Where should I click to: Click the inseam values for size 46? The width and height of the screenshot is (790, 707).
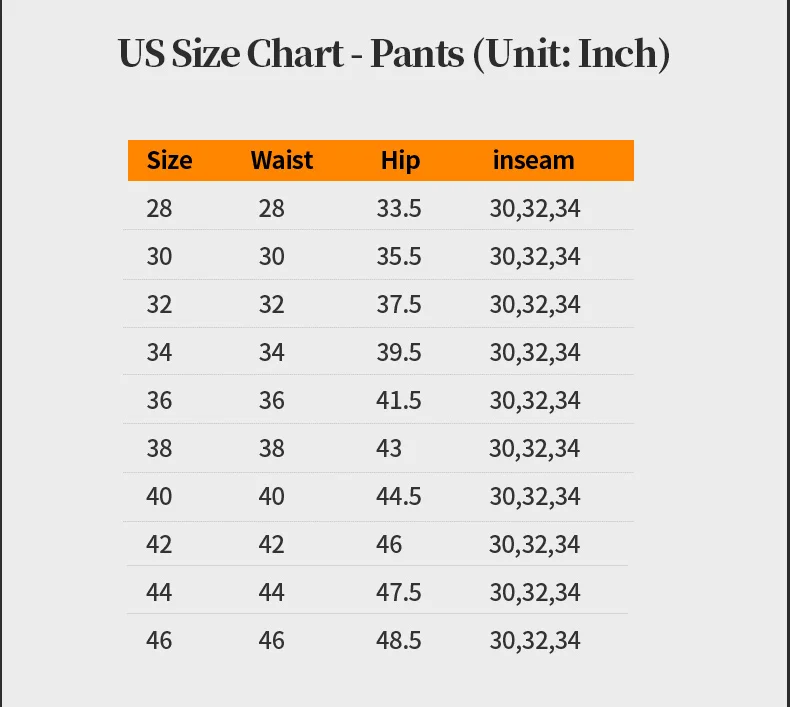pyautogui.click(x=534, y=641)
